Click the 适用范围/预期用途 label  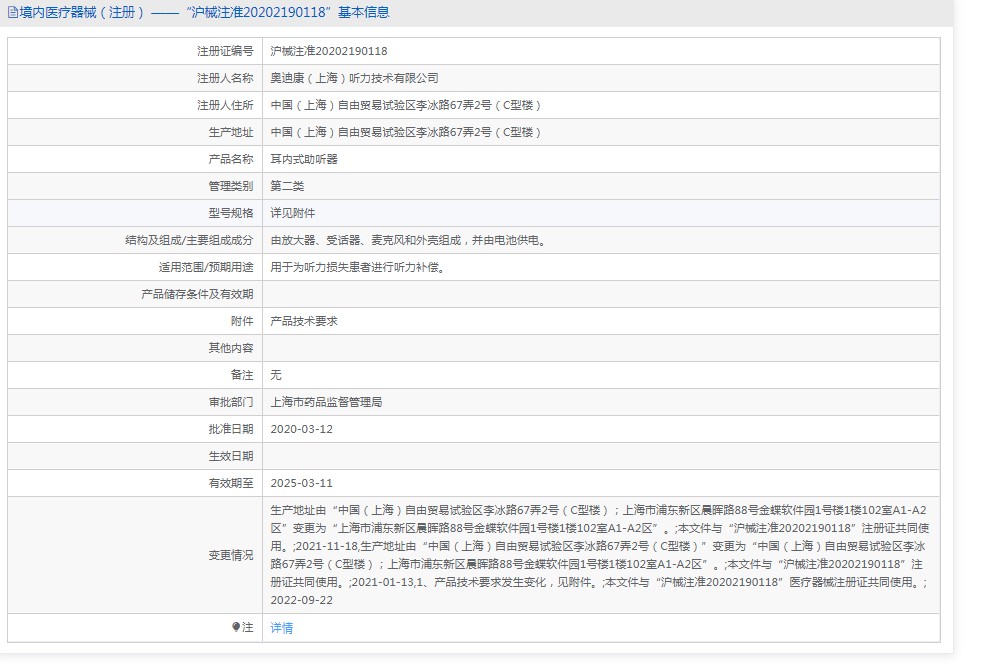pos(205,267)
